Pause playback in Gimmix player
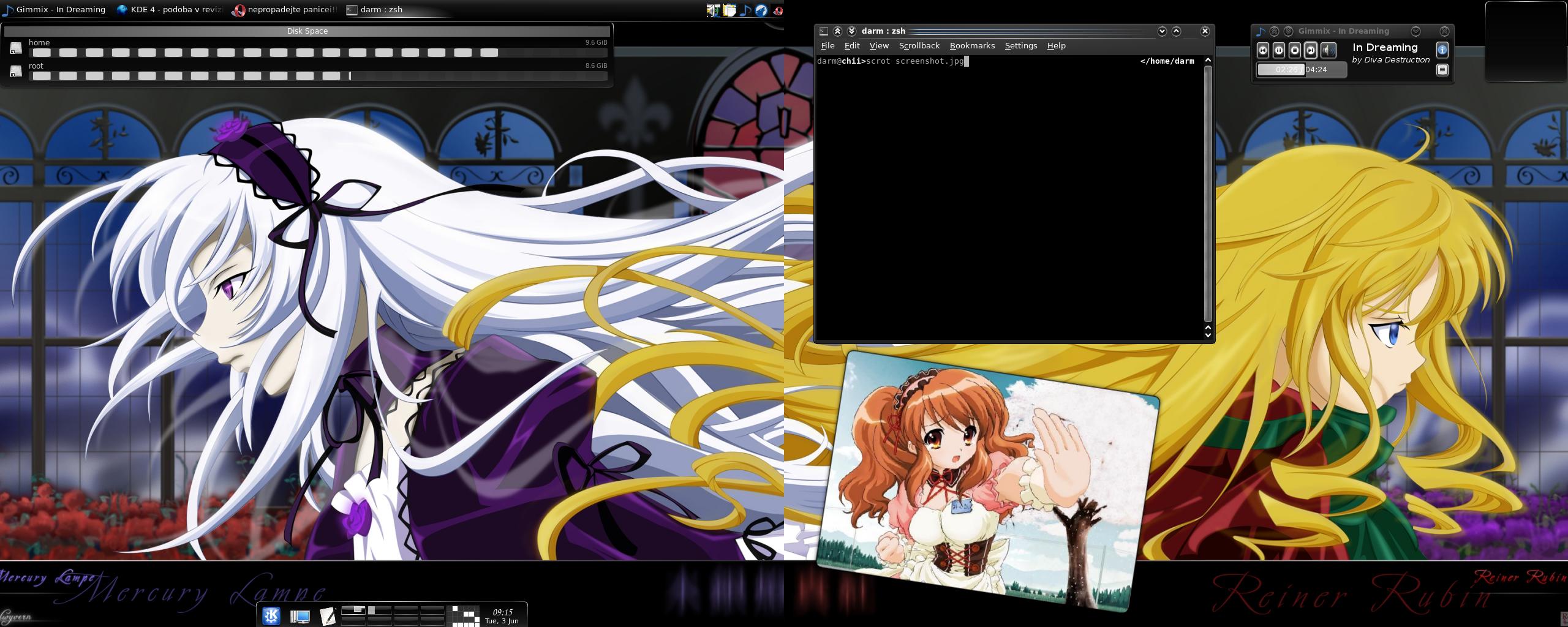 pos(1279,50)
